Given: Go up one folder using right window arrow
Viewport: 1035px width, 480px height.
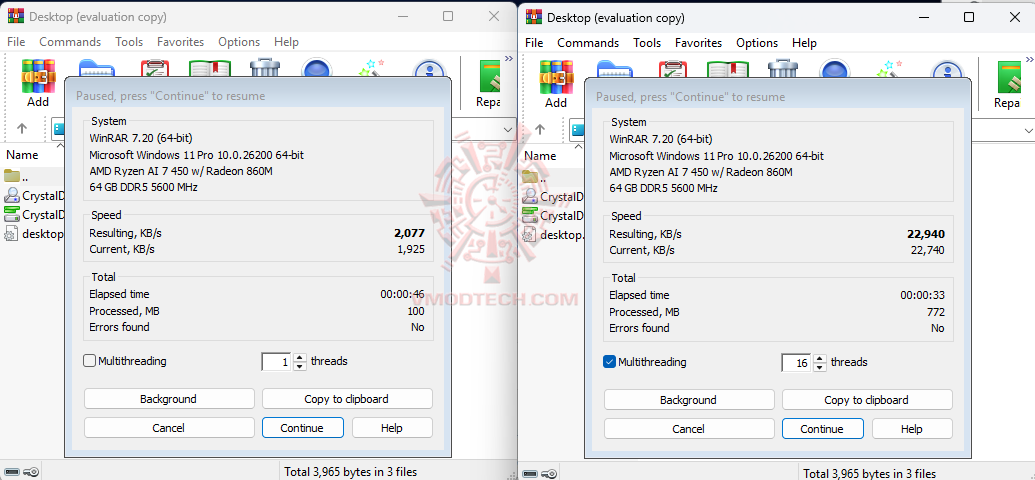Looking at the screenshot, I should tap(540, 129).
